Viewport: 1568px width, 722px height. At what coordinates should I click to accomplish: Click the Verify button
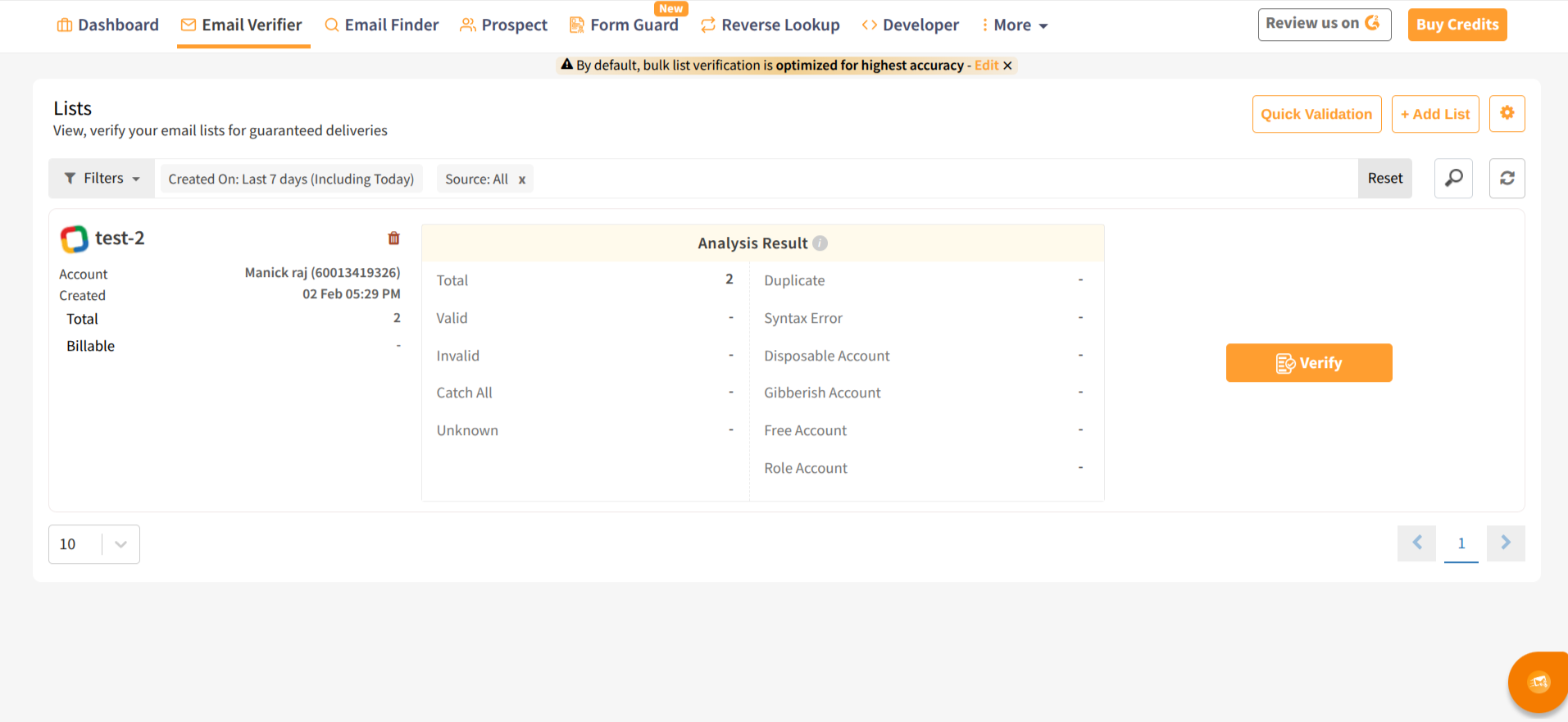[1309, 363]
